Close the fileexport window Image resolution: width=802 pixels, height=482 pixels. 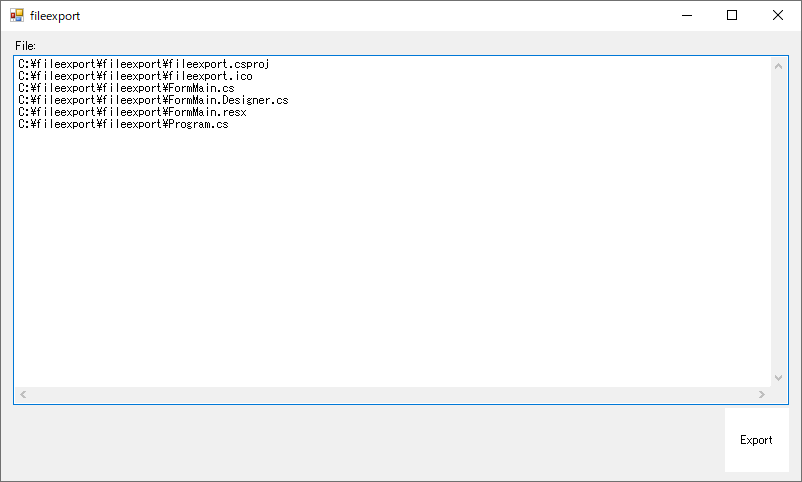777,15
